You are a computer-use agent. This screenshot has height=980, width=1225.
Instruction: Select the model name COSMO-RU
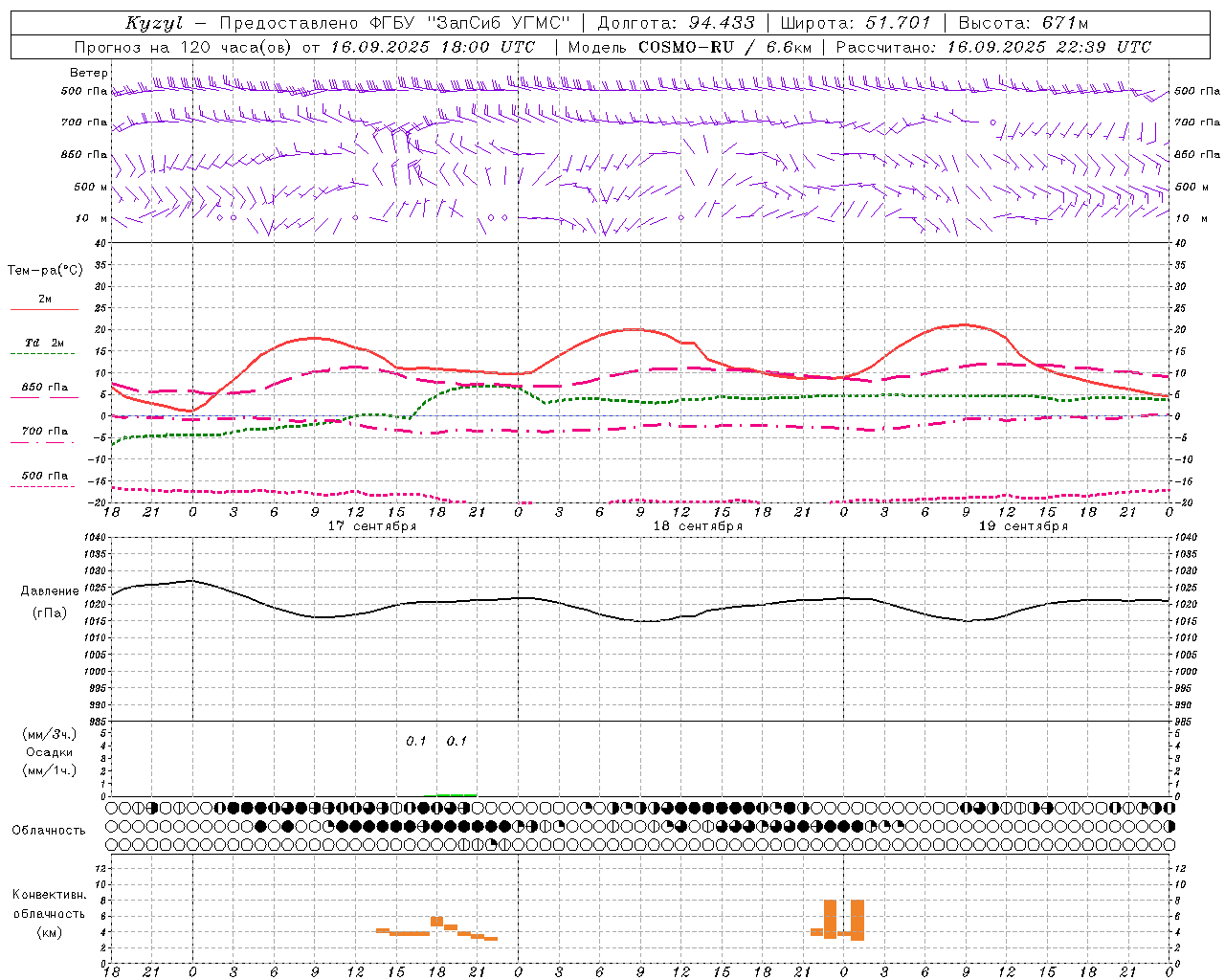(686, 47)
